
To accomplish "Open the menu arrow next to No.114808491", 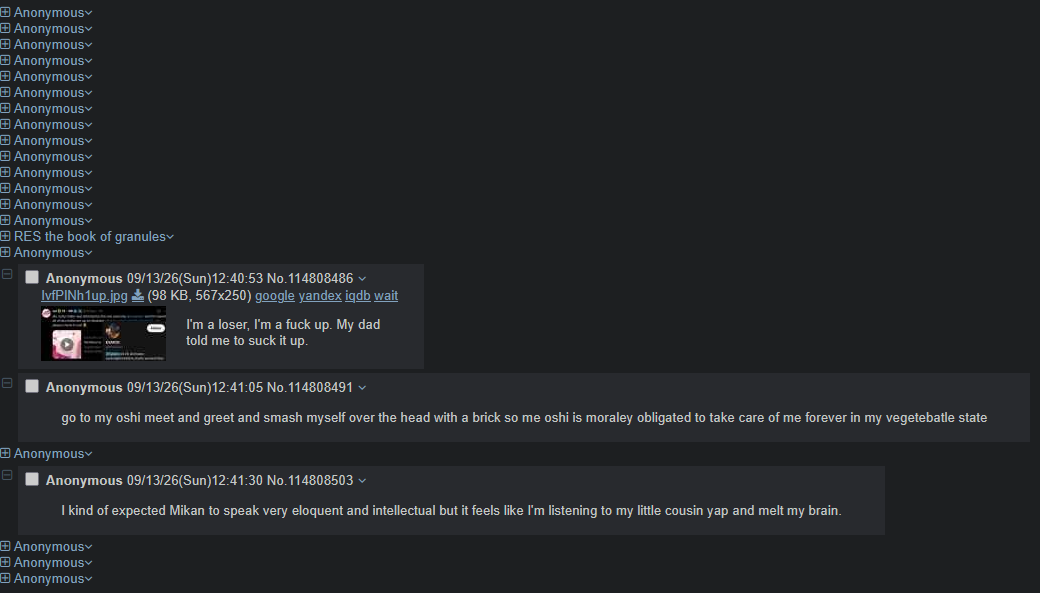I will click(362, 387).
